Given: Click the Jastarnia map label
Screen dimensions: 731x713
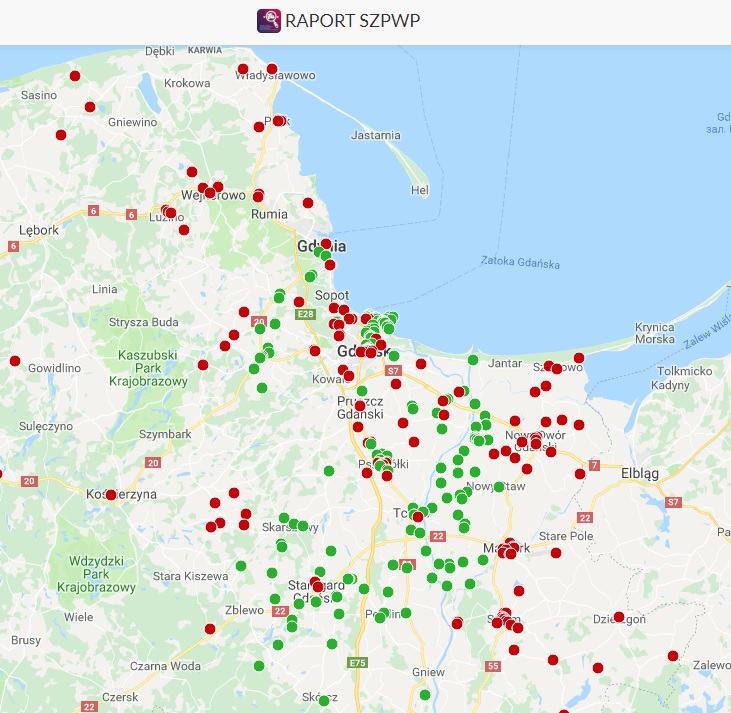Looking at the screenshot, I should point(375,135).
